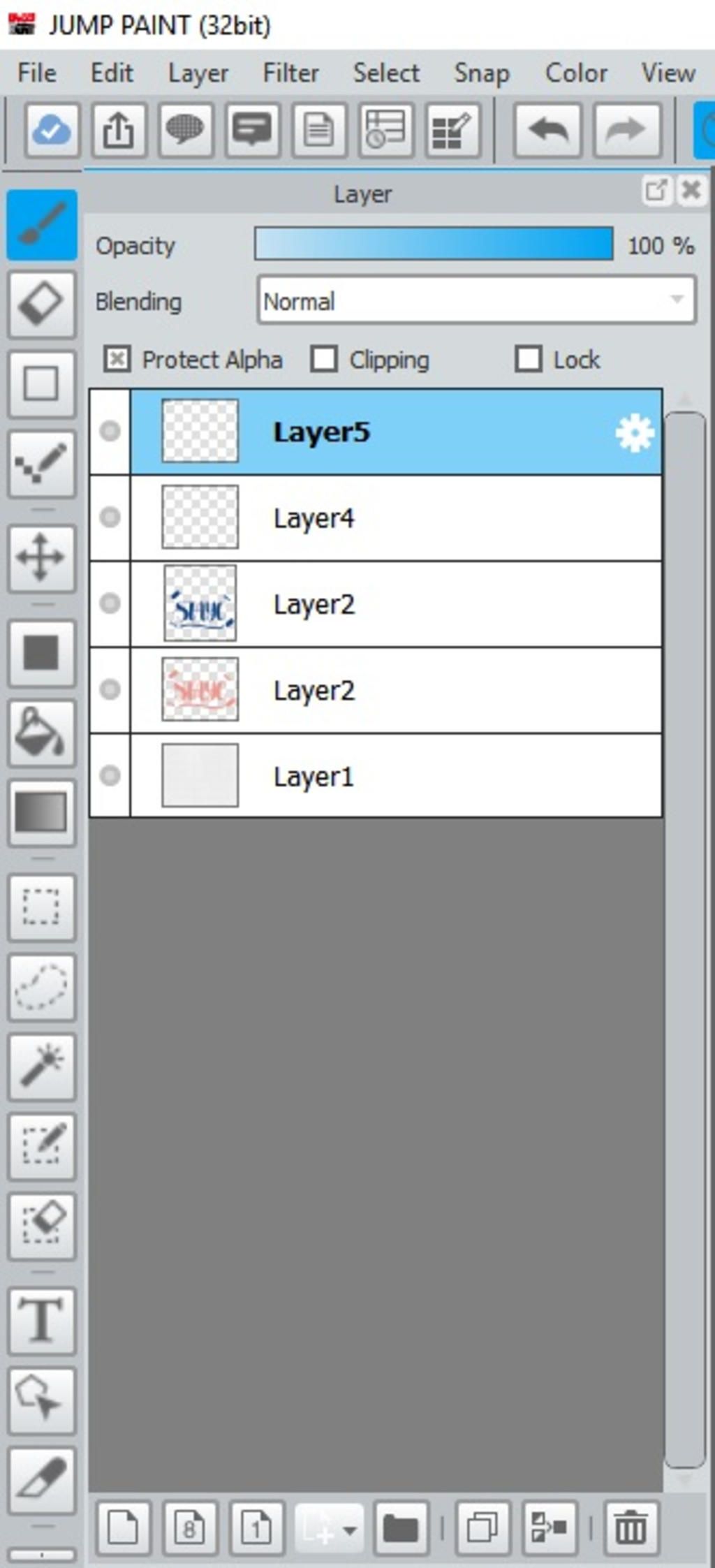Image resolution: width=715 pixels, height=1568 pixels.
Task: Select the Move tool
Action: (x=41, y=557)
